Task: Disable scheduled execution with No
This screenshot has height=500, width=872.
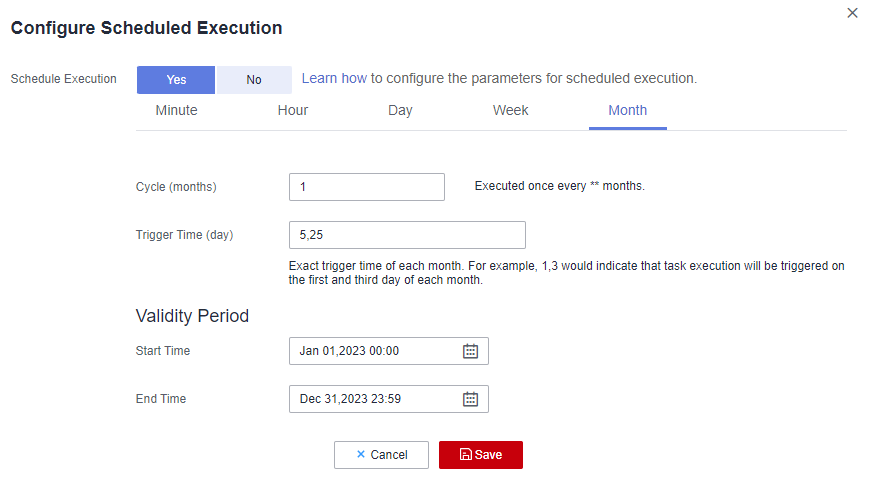Action: pos(254,80)
